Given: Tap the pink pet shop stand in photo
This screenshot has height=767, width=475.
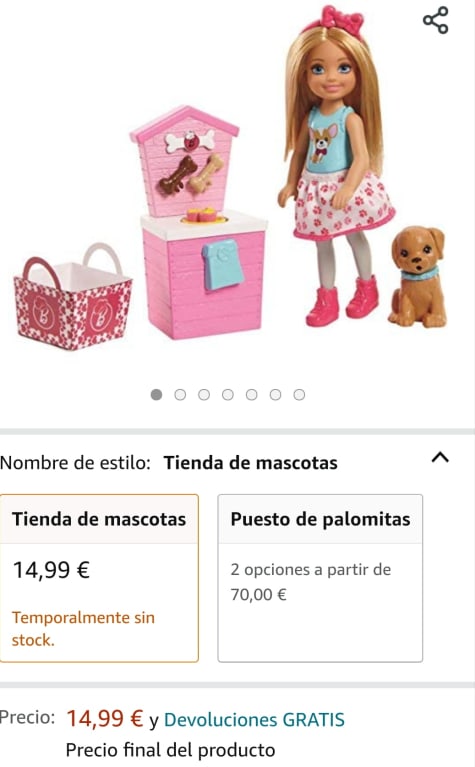Looking at the screenshot, I should [198, 223].
